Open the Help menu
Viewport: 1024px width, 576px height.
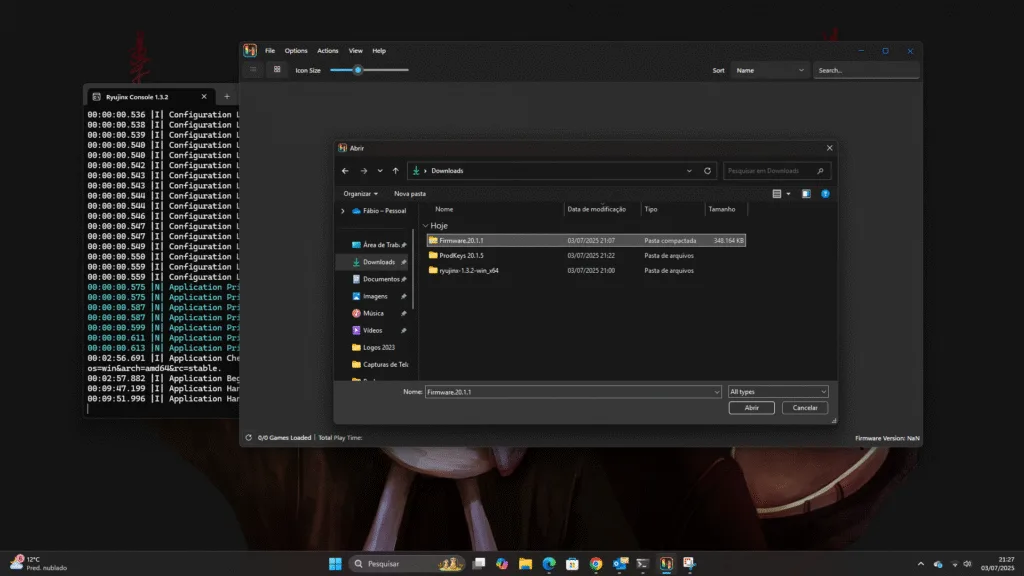(379, 51)
